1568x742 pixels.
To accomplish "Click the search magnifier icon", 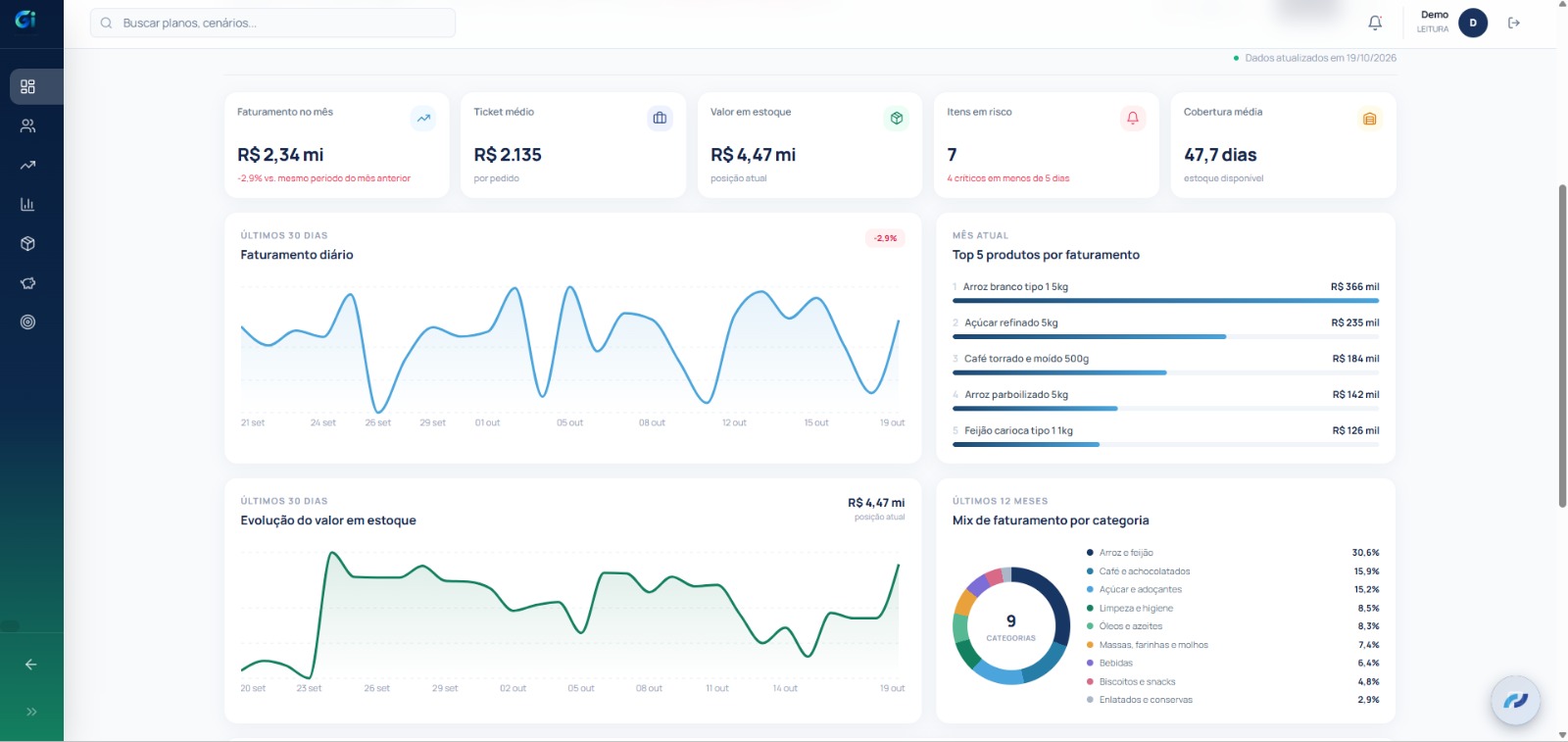I will point(106,23).
